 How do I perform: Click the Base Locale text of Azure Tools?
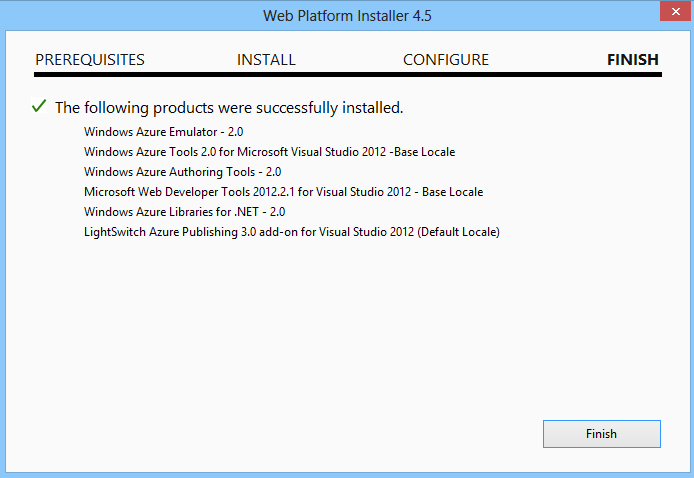point(424,152)
